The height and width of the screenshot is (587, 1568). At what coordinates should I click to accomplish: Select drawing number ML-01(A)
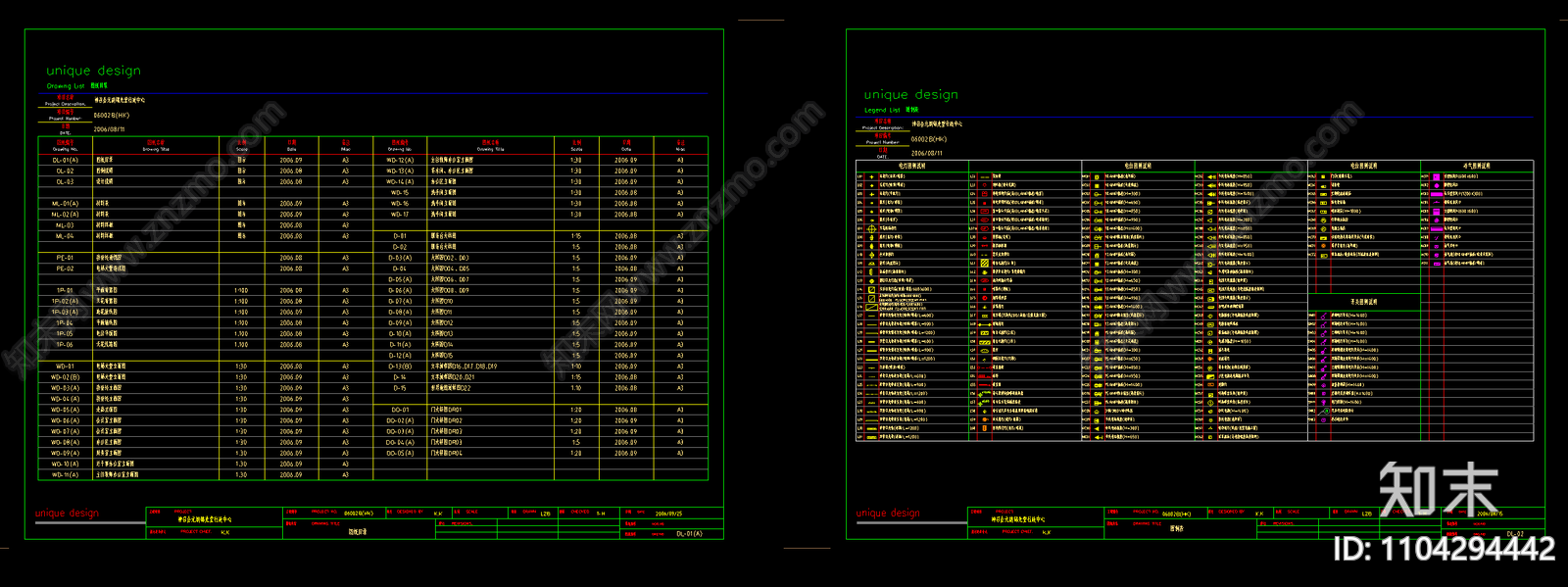[65, 204]
